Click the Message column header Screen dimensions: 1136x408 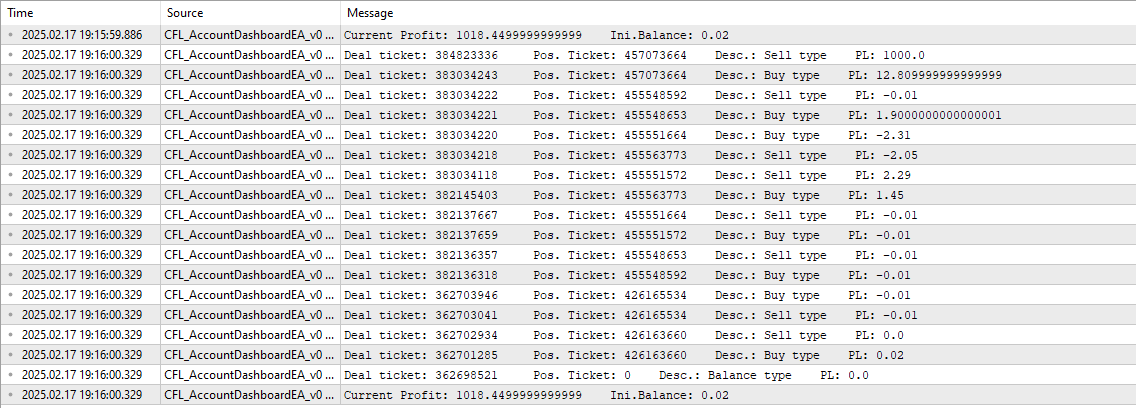[x=738, y=13]
